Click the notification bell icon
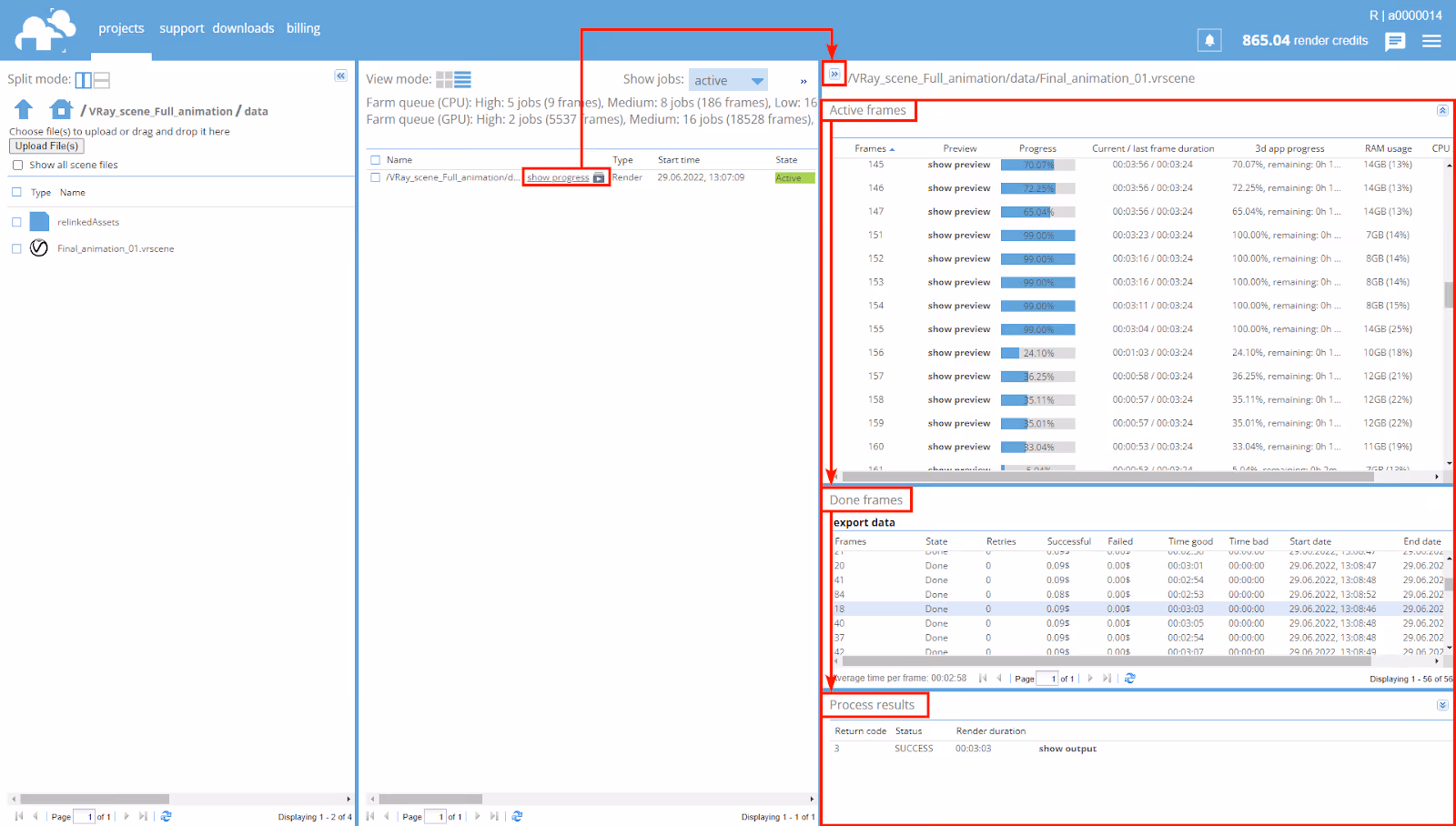Viewport: 1456px width, 826px height. pyautogui.click(x=1209, y=40)
